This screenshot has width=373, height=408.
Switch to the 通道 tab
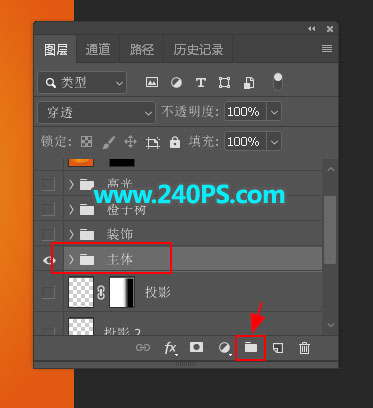coord(98,49)
